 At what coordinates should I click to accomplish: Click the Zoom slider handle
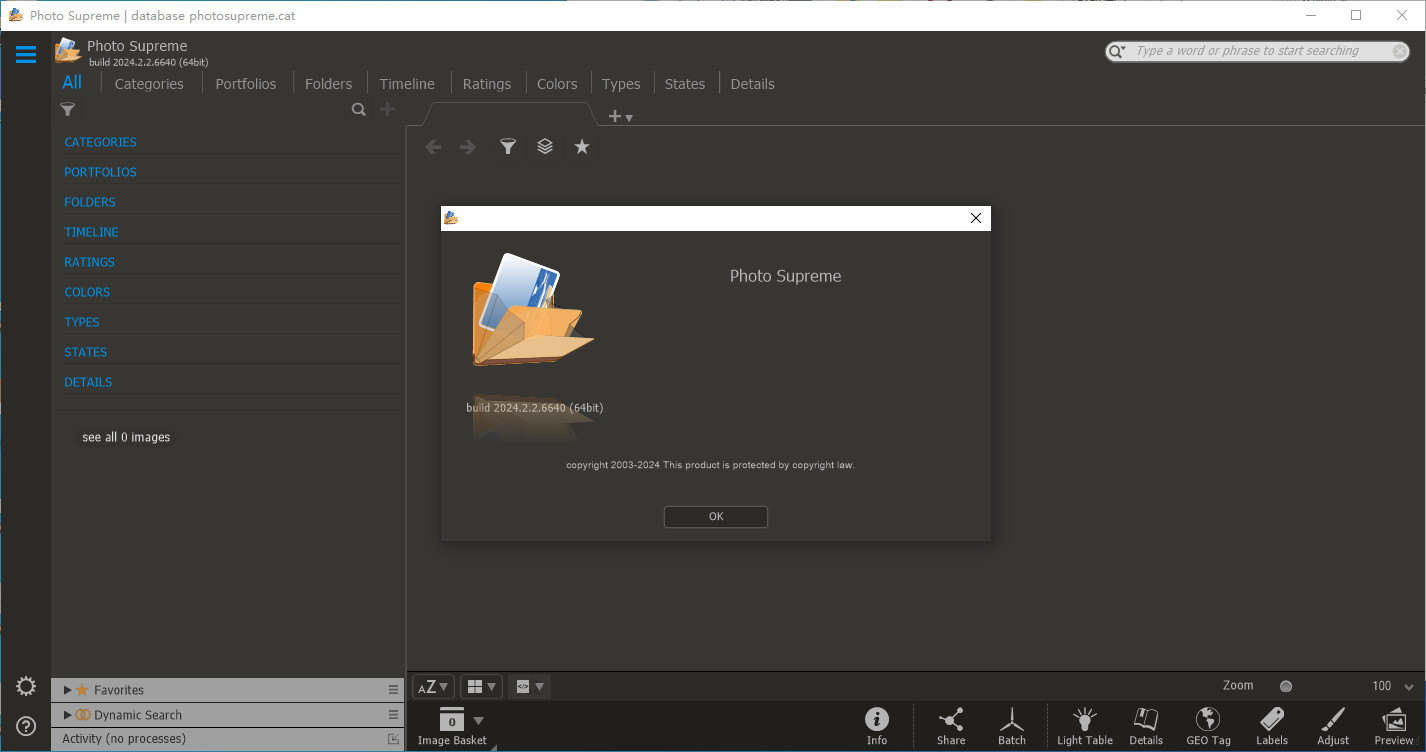[x=1286, y=686]
